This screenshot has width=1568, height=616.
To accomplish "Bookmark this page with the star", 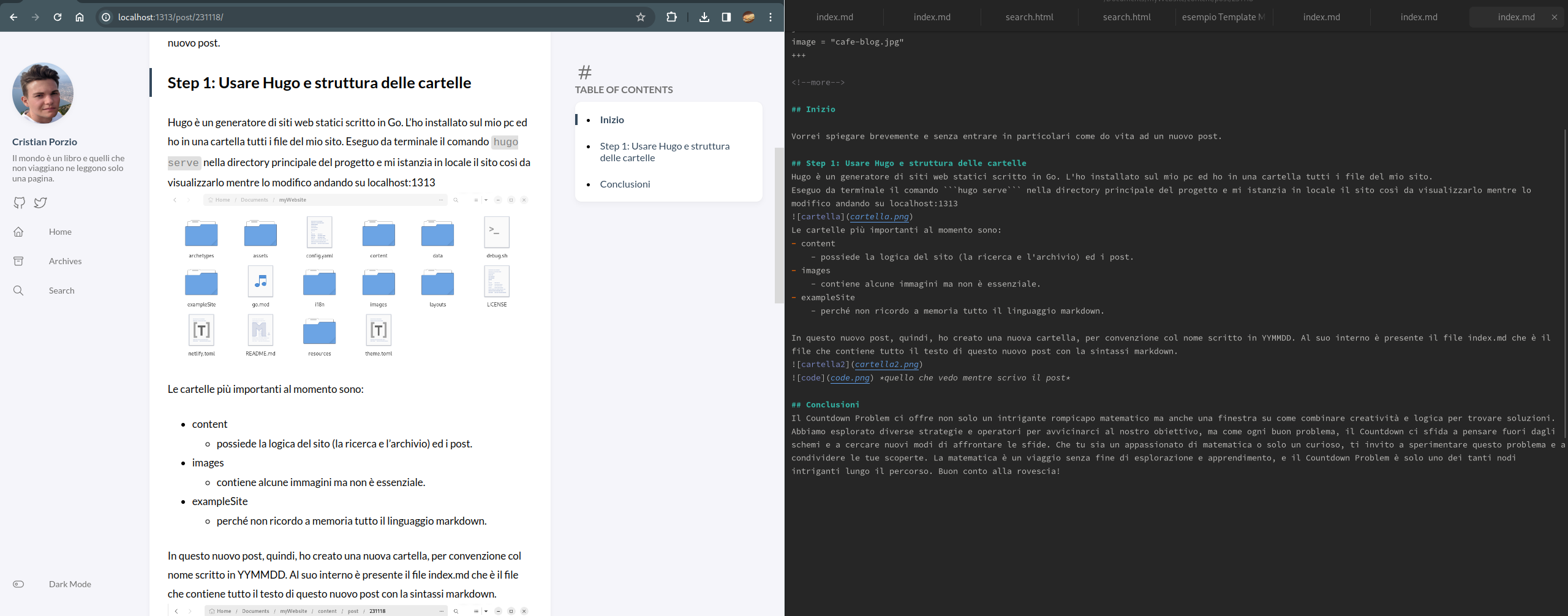I will pos(641,17).
